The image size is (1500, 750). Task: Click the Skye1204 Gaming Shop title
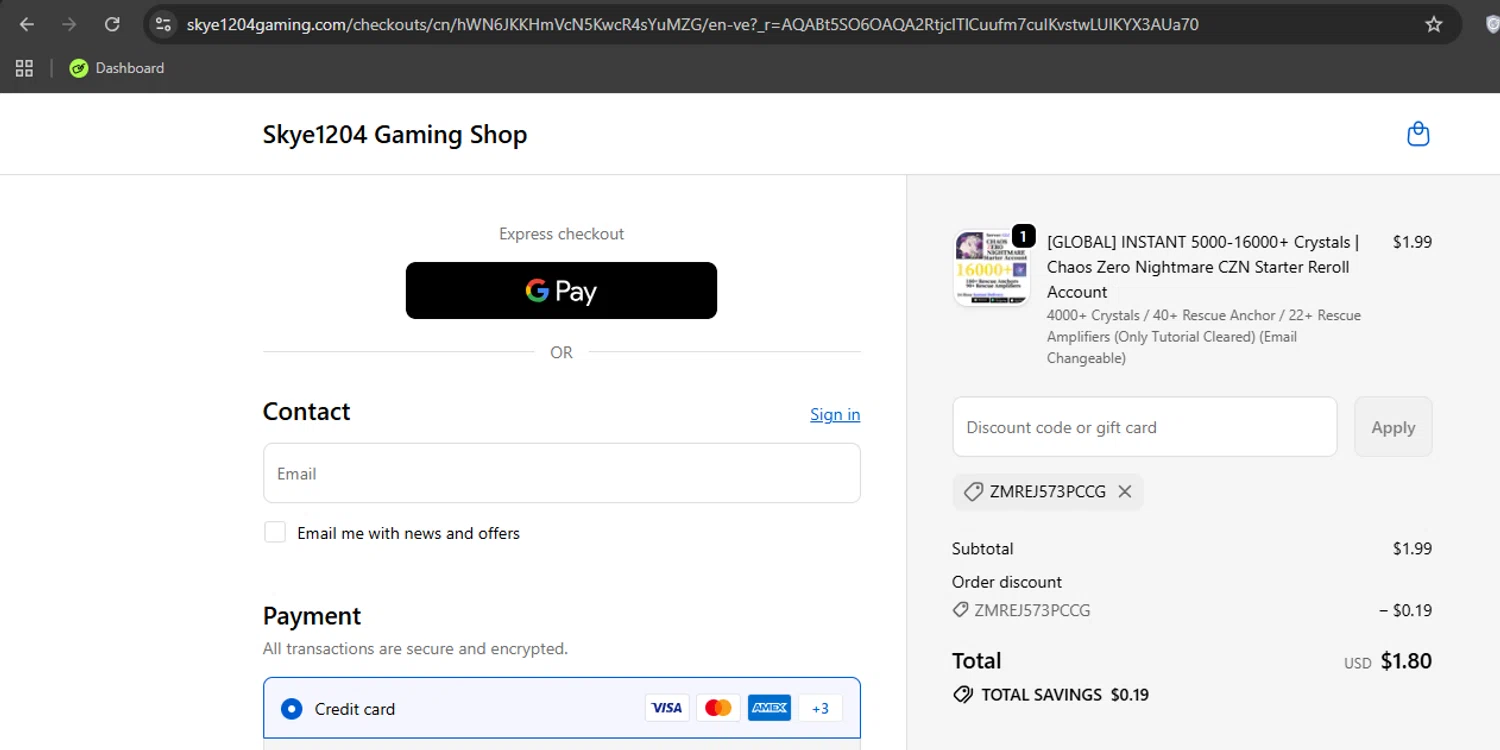(395, 135)
